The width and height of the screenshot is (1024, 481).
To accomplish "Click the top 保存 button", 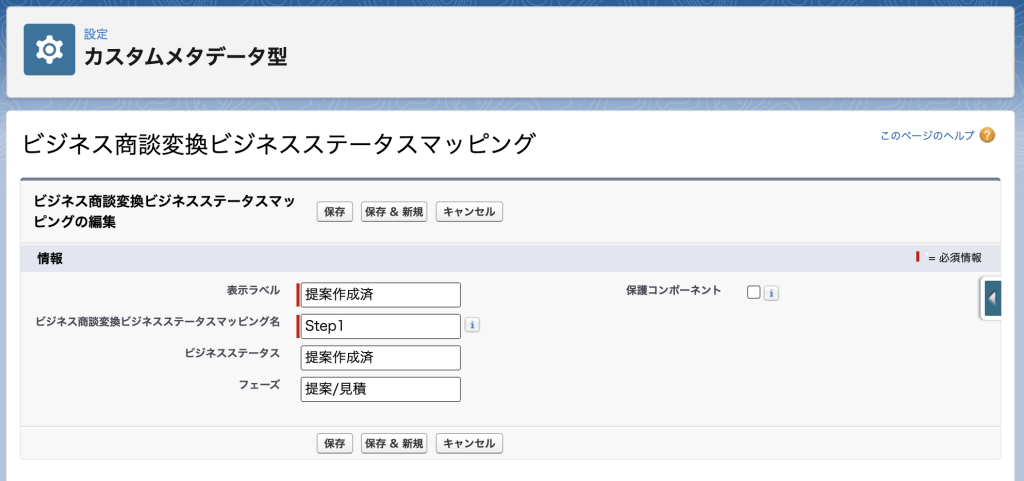I will pyautogui.click(x=335, y=212).
